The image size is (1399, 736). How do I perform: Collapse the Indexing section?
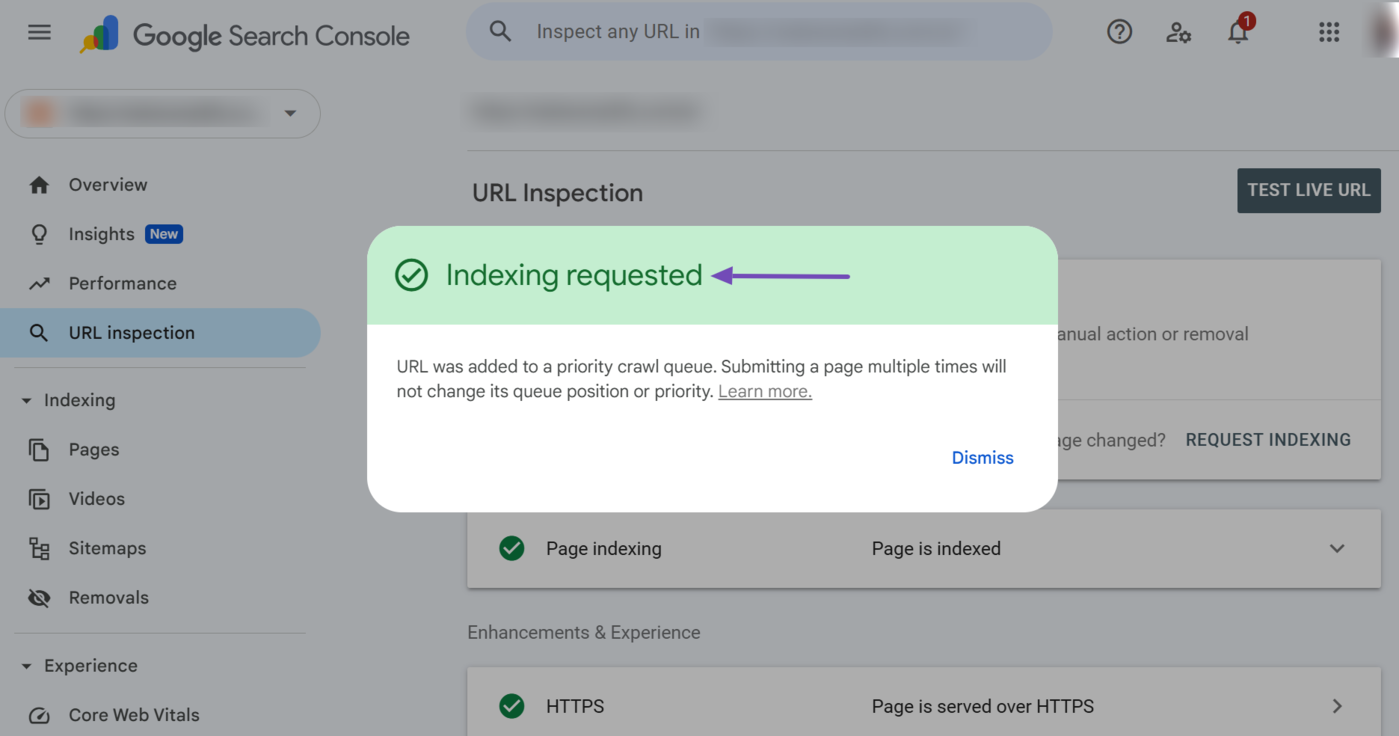tap(27, 401)
